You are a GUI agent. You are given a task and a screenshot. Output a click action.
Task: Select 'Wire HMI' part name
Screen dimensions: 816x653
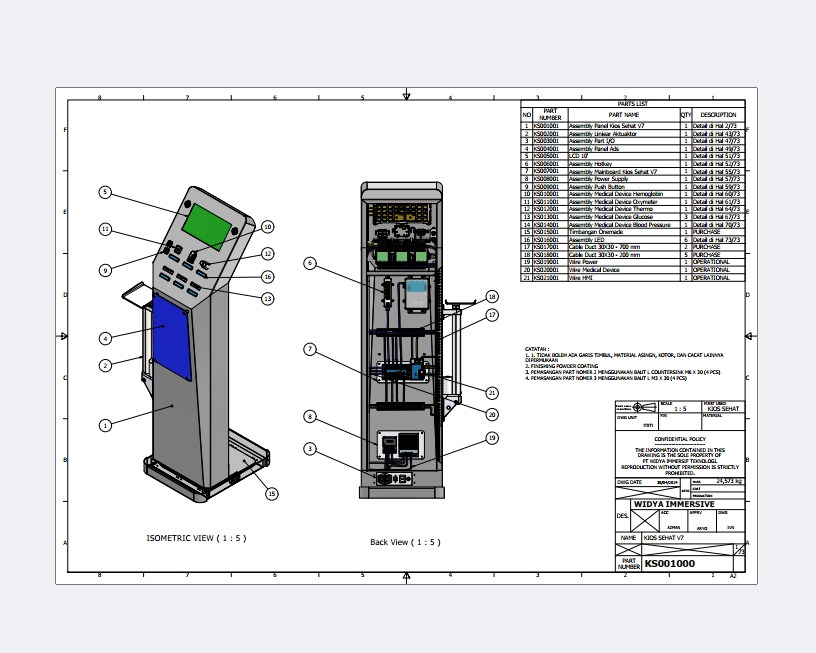(x=581, y=278)
